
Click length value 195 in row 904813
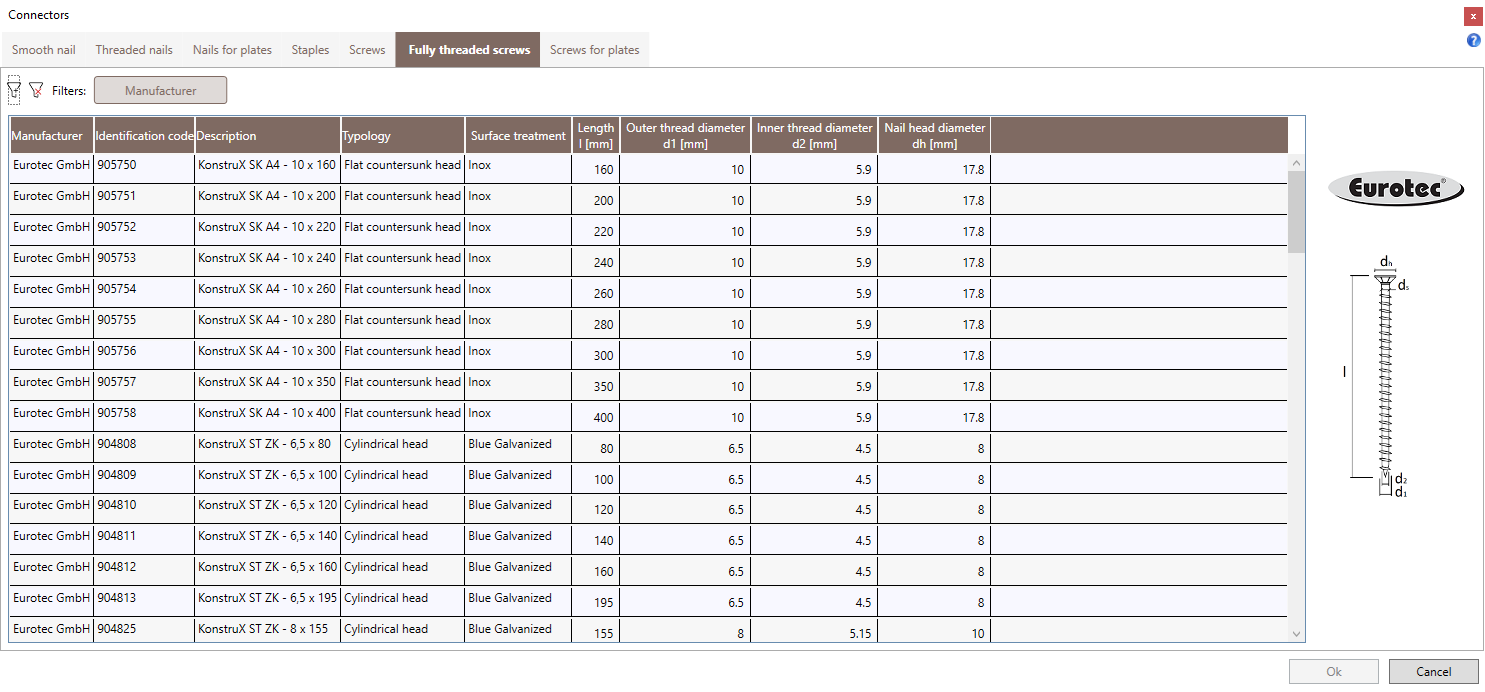pyautogui.click(x=604, y=604)
